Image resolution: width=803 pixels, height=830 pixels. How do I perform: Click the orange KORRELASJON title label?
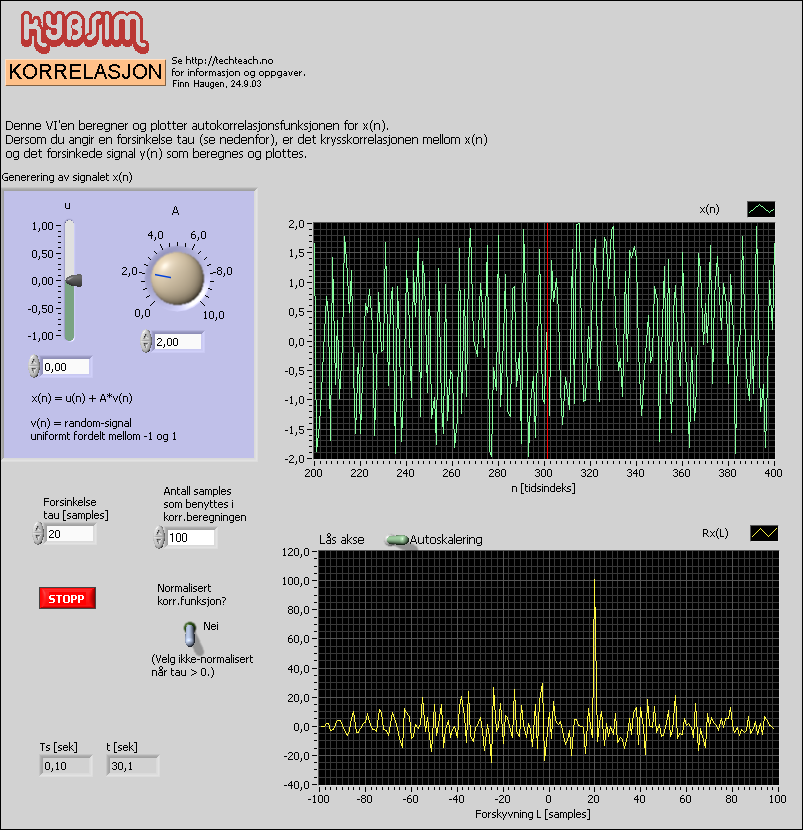(x=85, y=73)
